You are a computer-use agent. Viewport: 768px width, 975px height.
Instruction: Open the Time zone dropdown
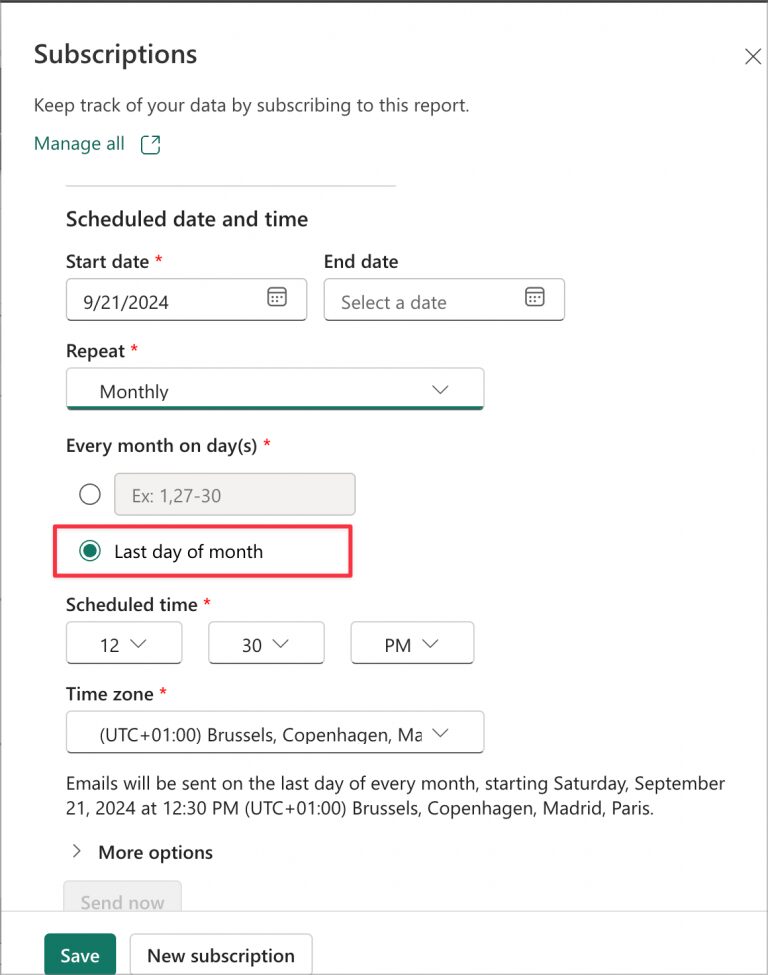pos(275,733)
